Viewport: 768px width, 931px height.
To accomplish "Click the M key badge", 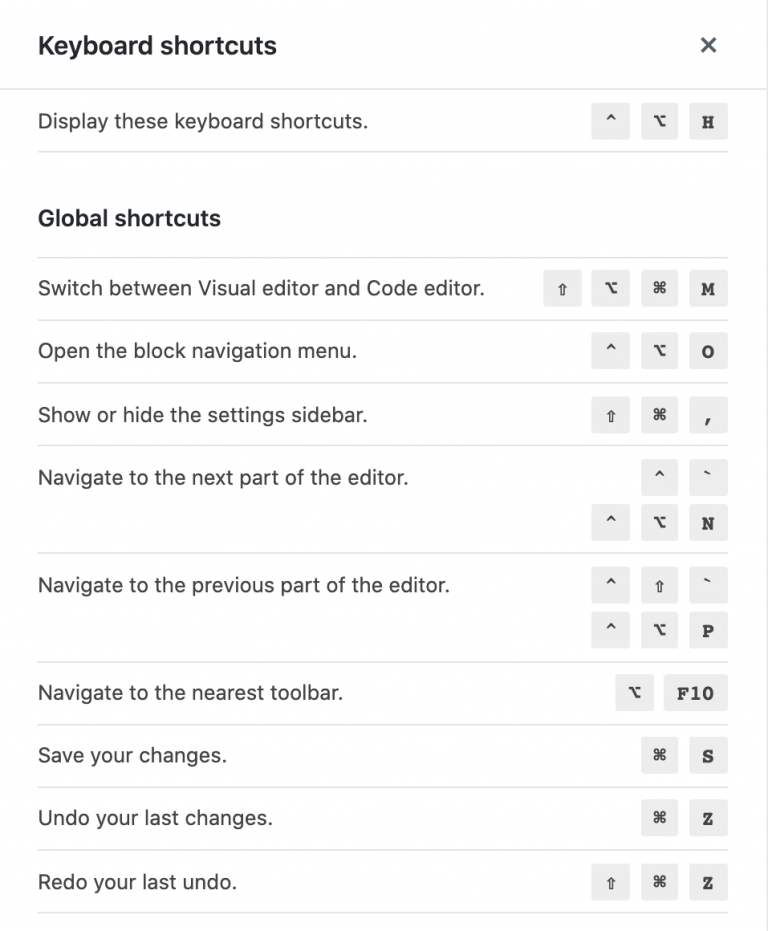I will coord(708,289).
